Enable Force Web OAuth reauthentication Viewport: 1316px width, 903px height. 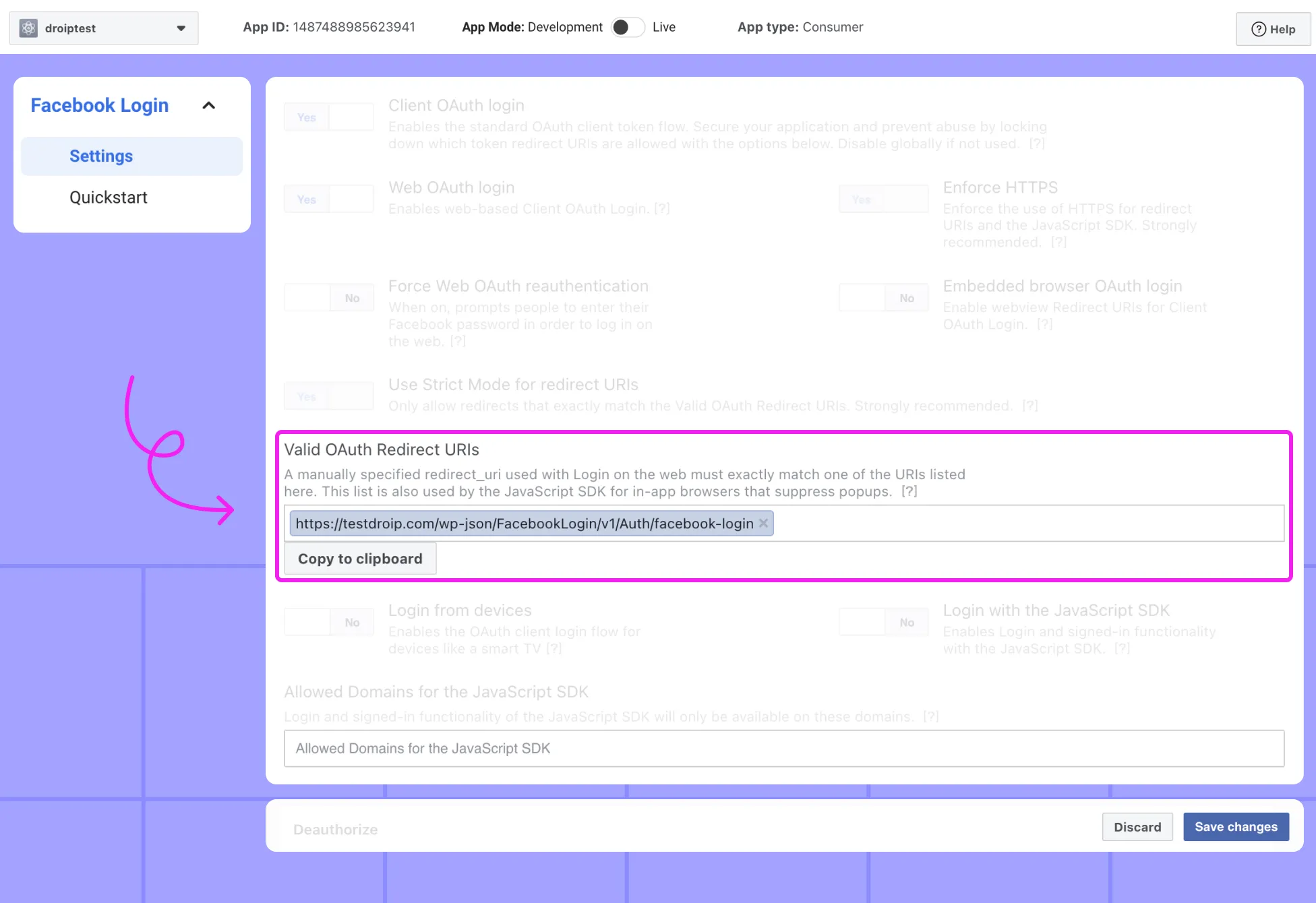click(x=328, y=297)
